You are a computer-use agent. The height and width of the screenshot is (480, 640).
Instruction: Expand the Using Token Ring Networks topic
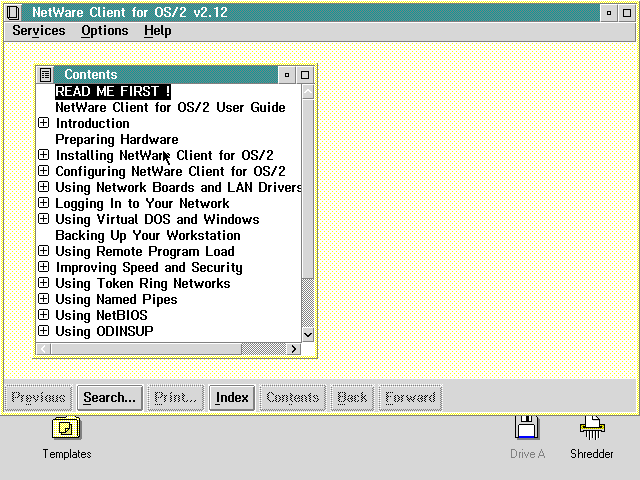click(x=44, y=283)
